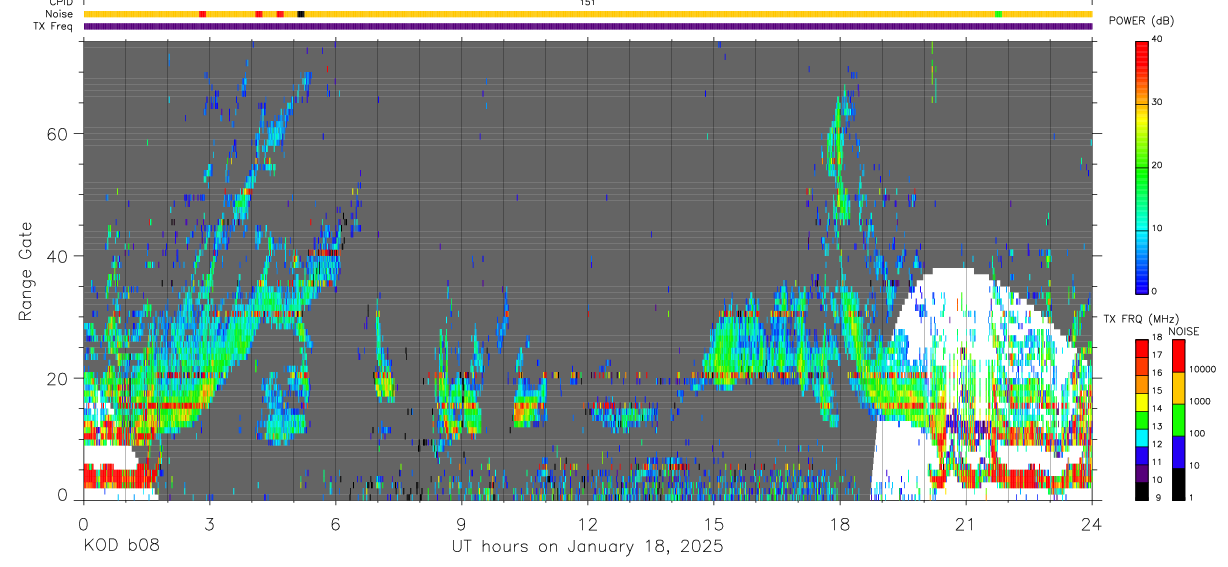Image resolution: width=1228 pixels, height=567 pixels.
Task: Click the blue swatch on the NOISE colorbar
Action: [1178, 452]
